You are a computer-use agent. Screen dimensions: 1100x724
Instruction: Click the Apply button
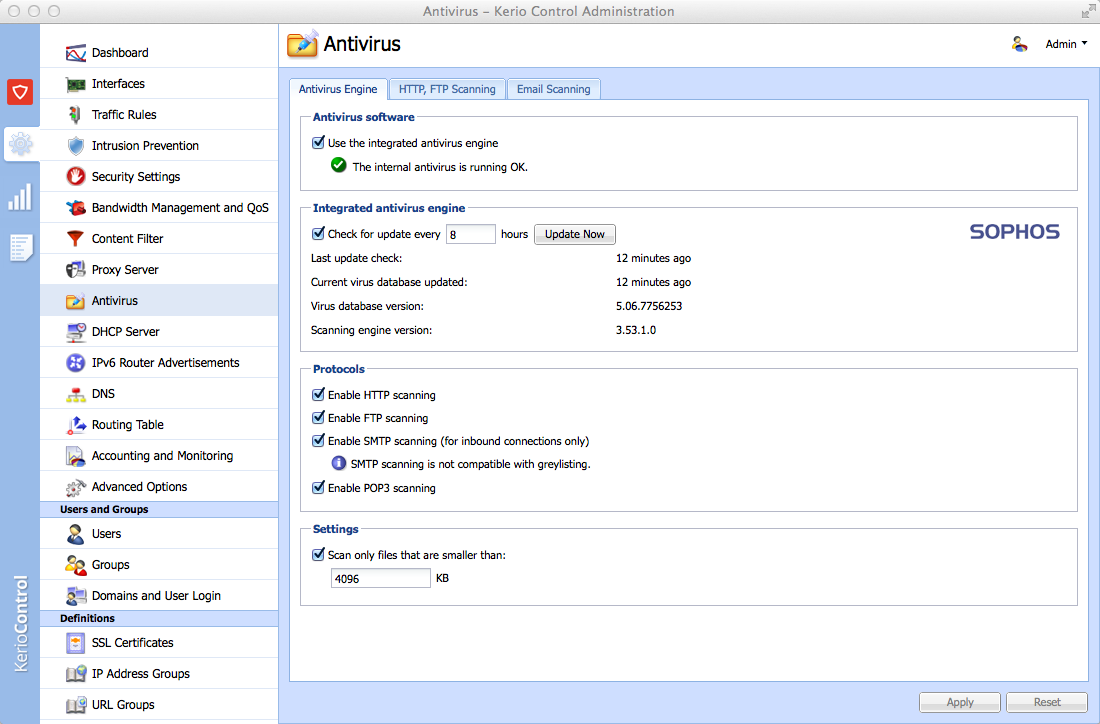pyautogui.click(x=960, y=702)
